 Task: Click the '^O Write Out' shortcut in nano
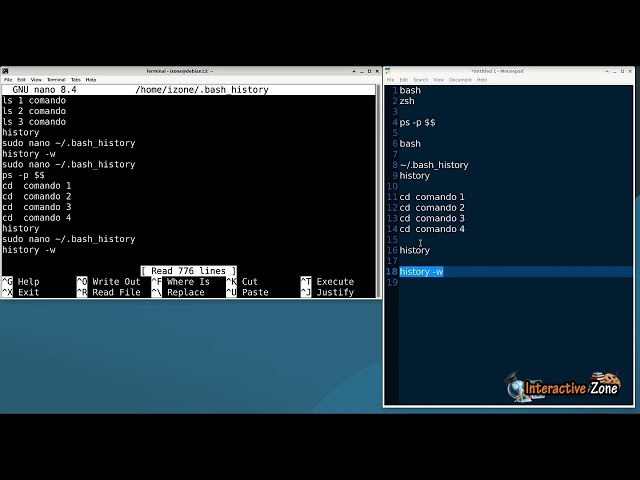109,282
